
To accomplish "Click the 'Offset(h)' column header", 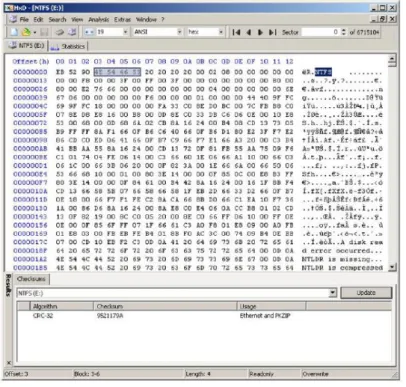I will pyautogui.click(x=31, y=61).
